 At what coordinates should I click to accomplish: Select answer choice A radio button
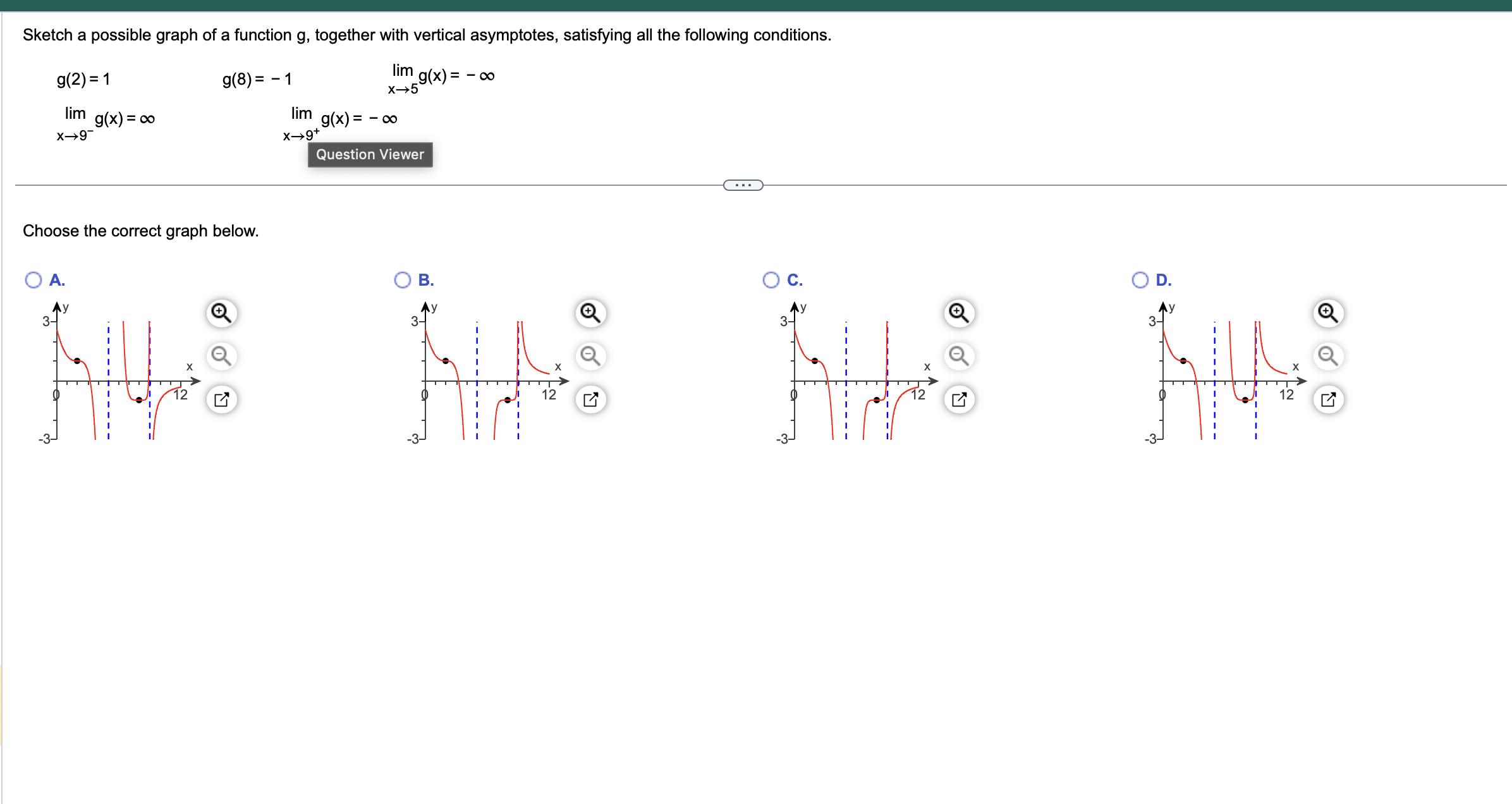(34, 279)
